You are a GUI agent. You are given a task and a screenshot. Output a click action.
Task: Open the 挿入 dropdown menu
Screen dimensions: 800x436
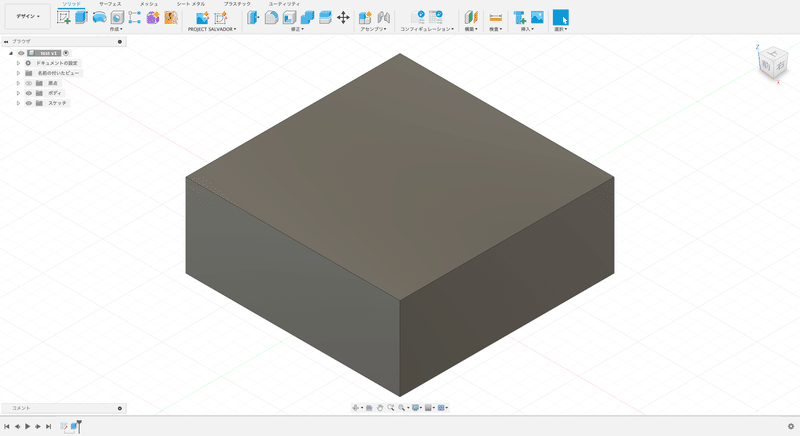tap(528, 29)
